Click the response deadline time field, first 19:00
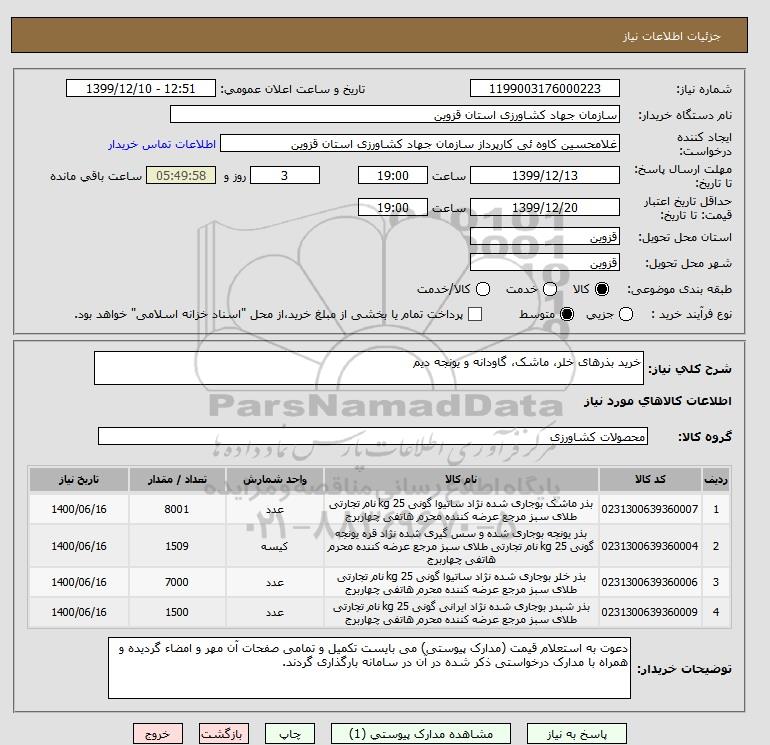The image size is (770, 745). (393, 175)
